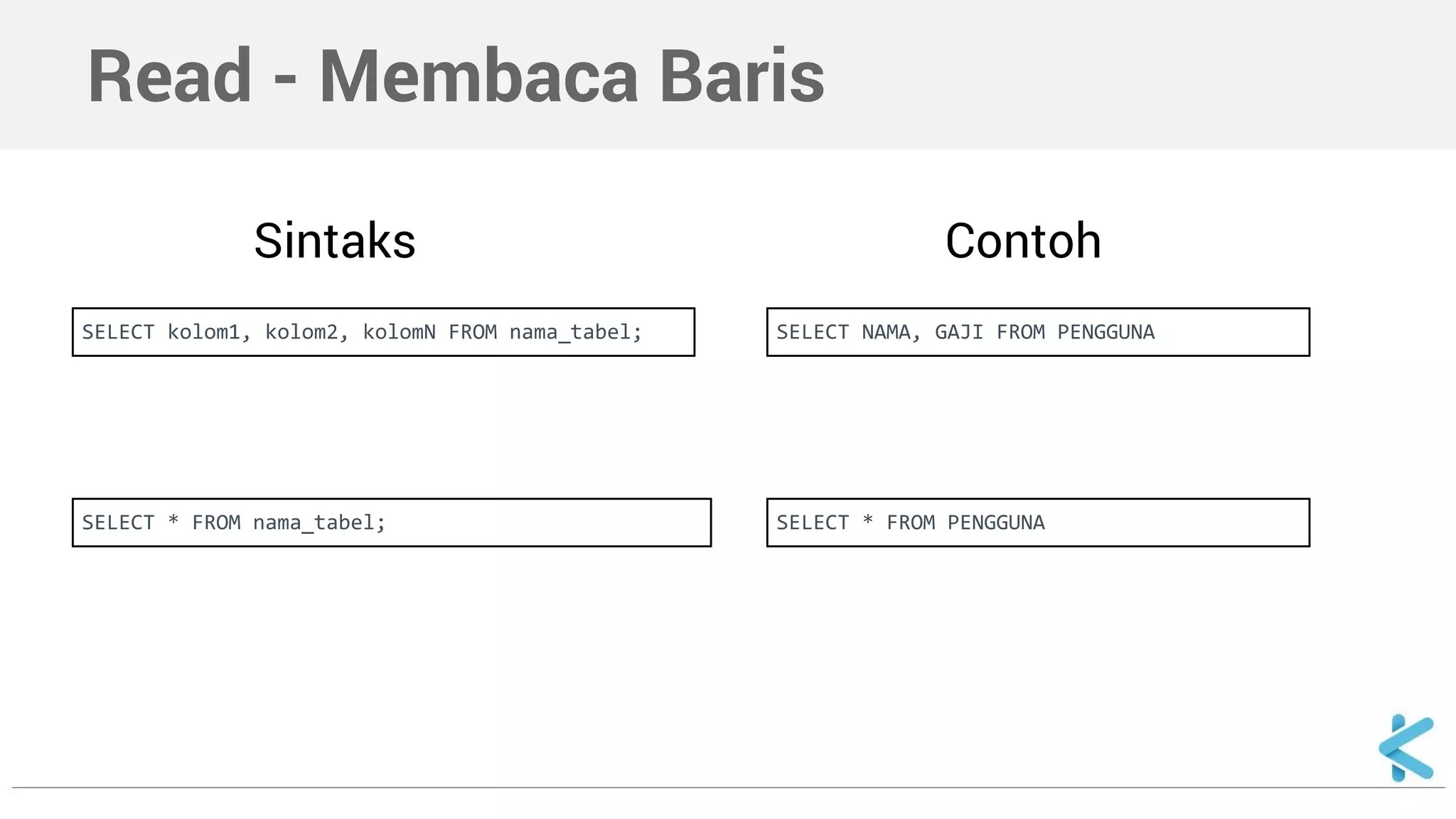
Task: Click the word kolomN in syntax box
Action: tap(399, 332)
